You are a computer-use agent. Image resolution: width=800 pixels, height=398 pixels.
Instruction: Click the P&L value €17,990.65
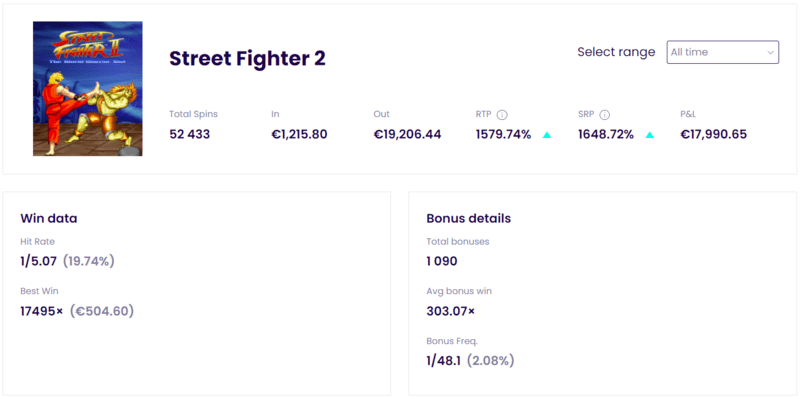pyautogui.click(x=714, y=135)
